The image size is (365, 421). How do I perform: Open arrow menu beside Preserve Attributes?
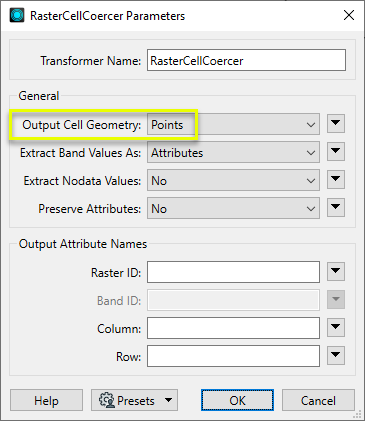336,208
